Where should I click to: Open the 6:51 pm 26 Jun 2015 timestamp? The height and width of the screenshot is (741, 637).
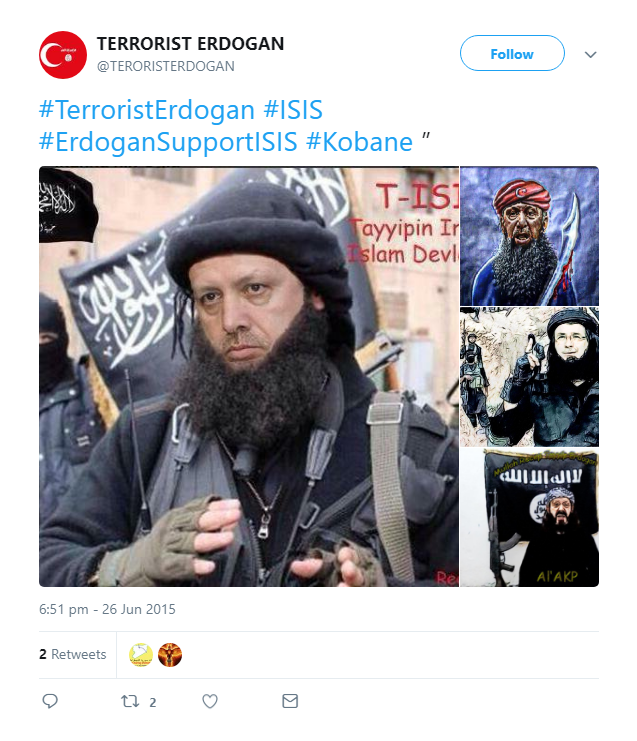[x=107, y=609]
